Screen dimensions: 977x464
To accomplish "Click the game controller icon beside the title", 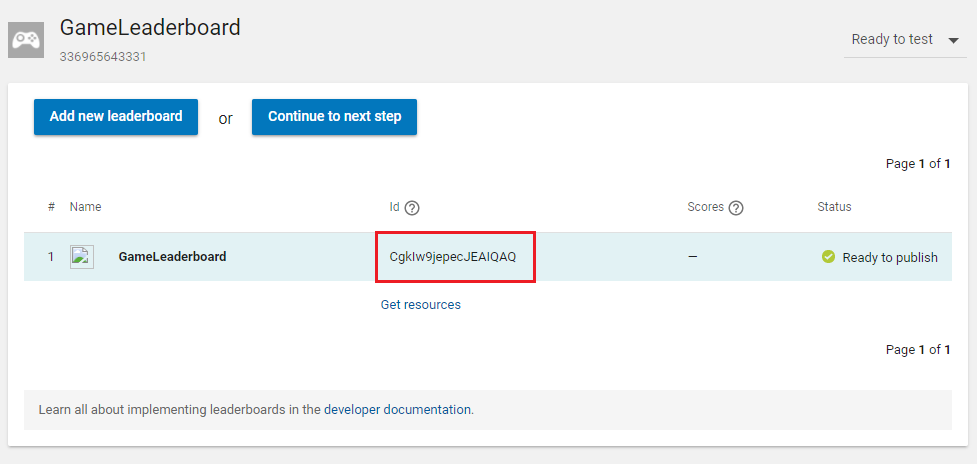I will (x=25, y=40).
